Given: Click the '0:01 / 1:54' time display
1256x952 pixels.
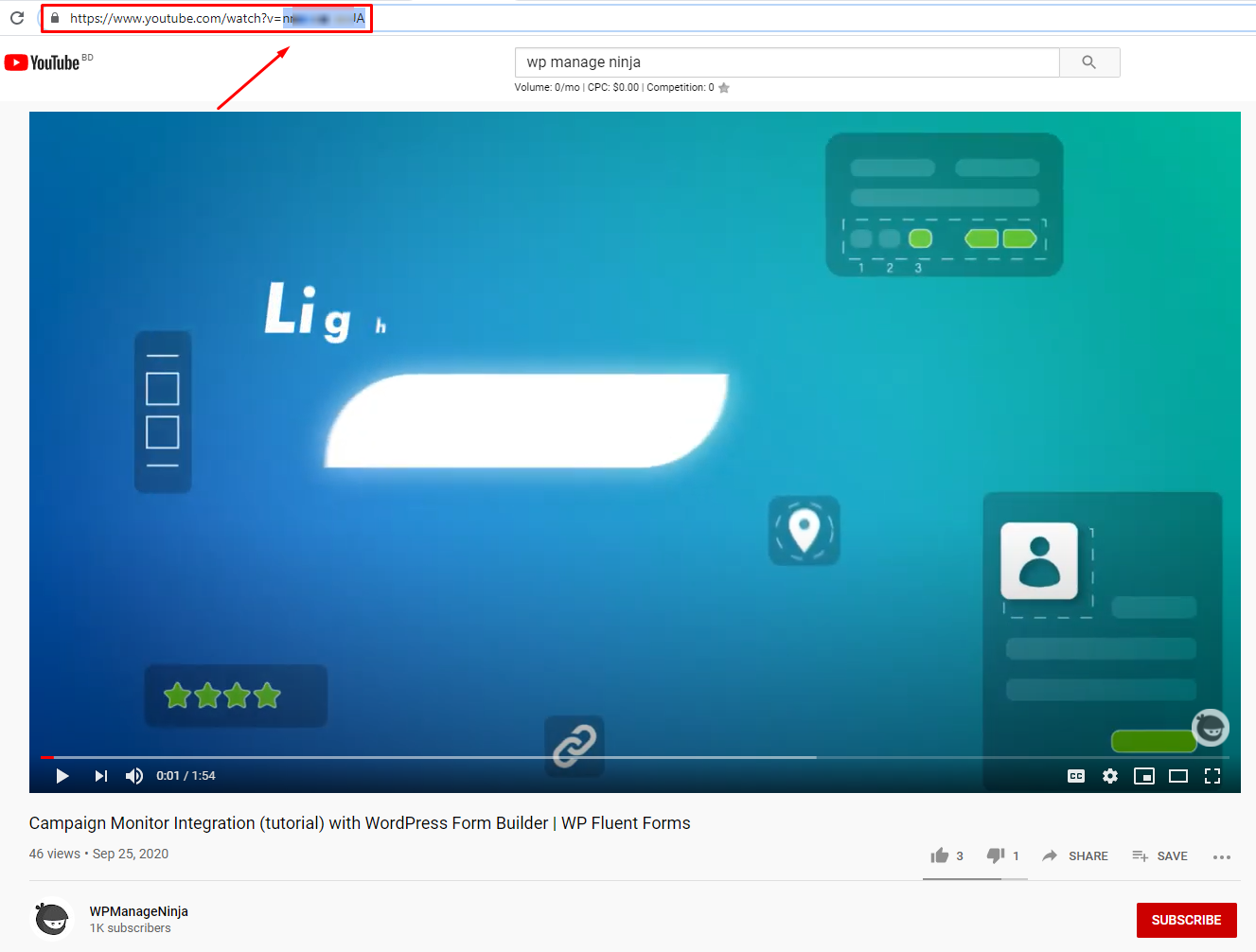Looking at the screenshot, I should point(186,776).
